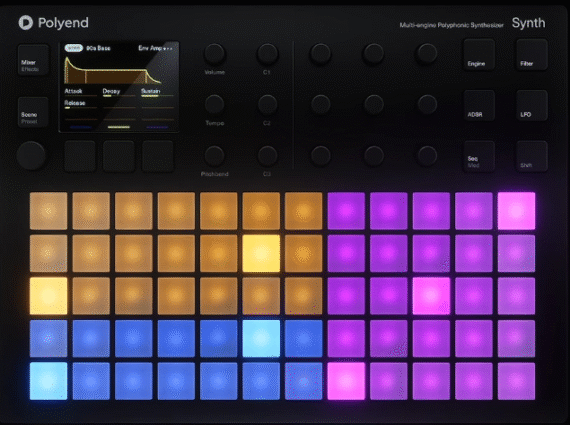This screenshot has height=425, width=570.
Task: Tap the bright pink pad ending the top row
Action: click(x=516, y=211)
